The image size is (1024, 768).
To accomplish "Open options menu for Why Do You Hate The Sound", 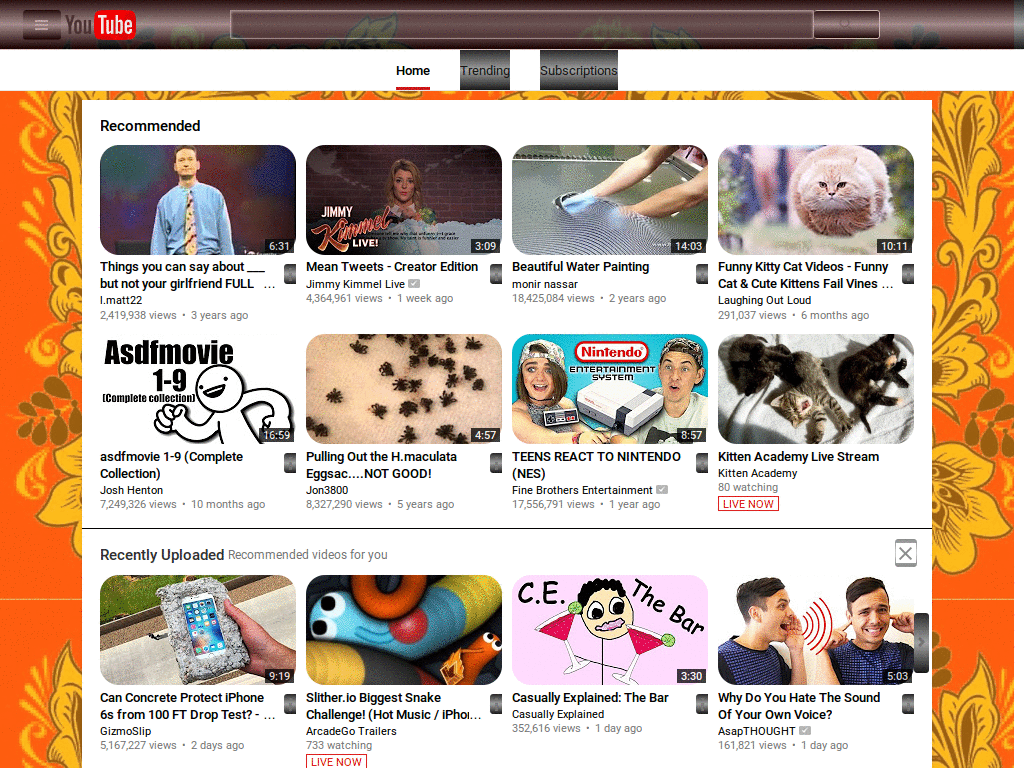I will 908,704.
